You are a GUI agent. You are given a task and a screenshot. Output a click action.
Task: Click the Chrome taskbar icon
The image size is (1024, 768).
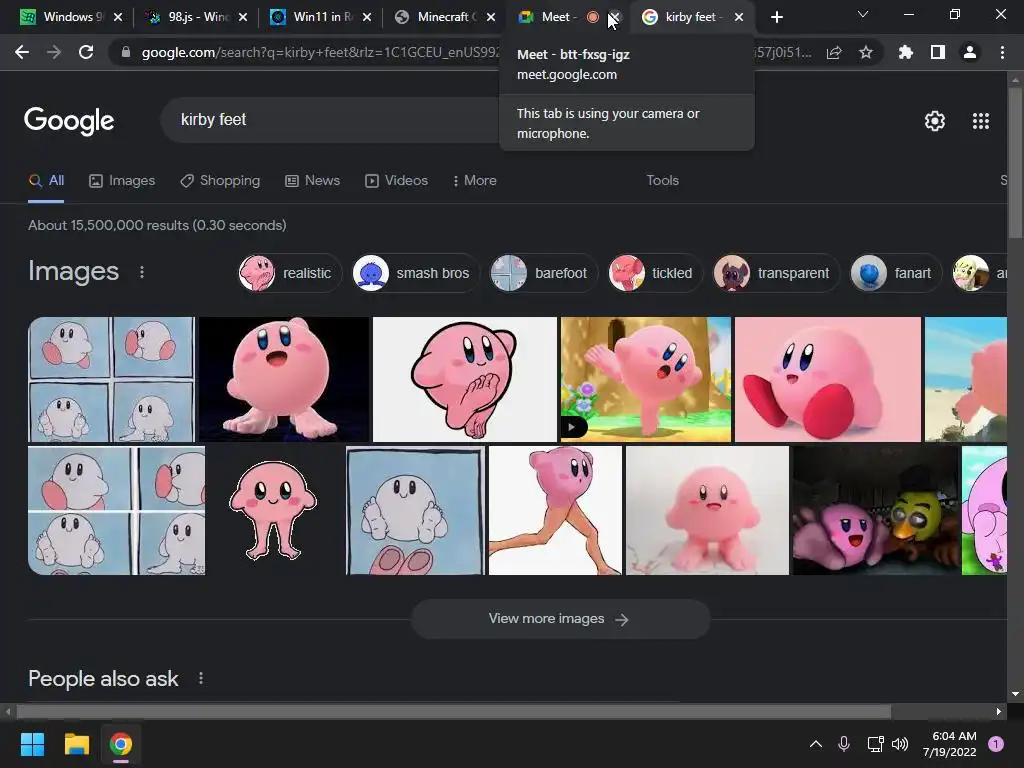click(x=121, y=744)
